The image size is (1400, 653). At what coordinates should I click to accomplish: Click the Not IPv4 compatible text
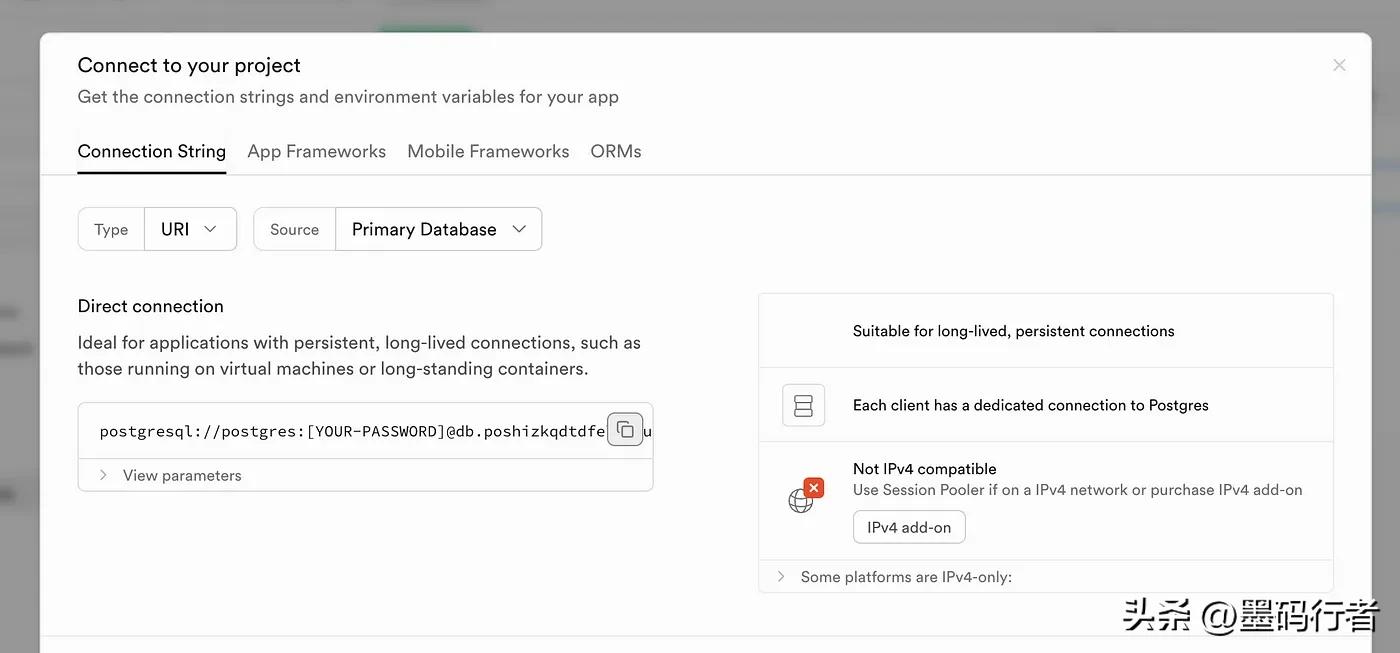(924, 468)
